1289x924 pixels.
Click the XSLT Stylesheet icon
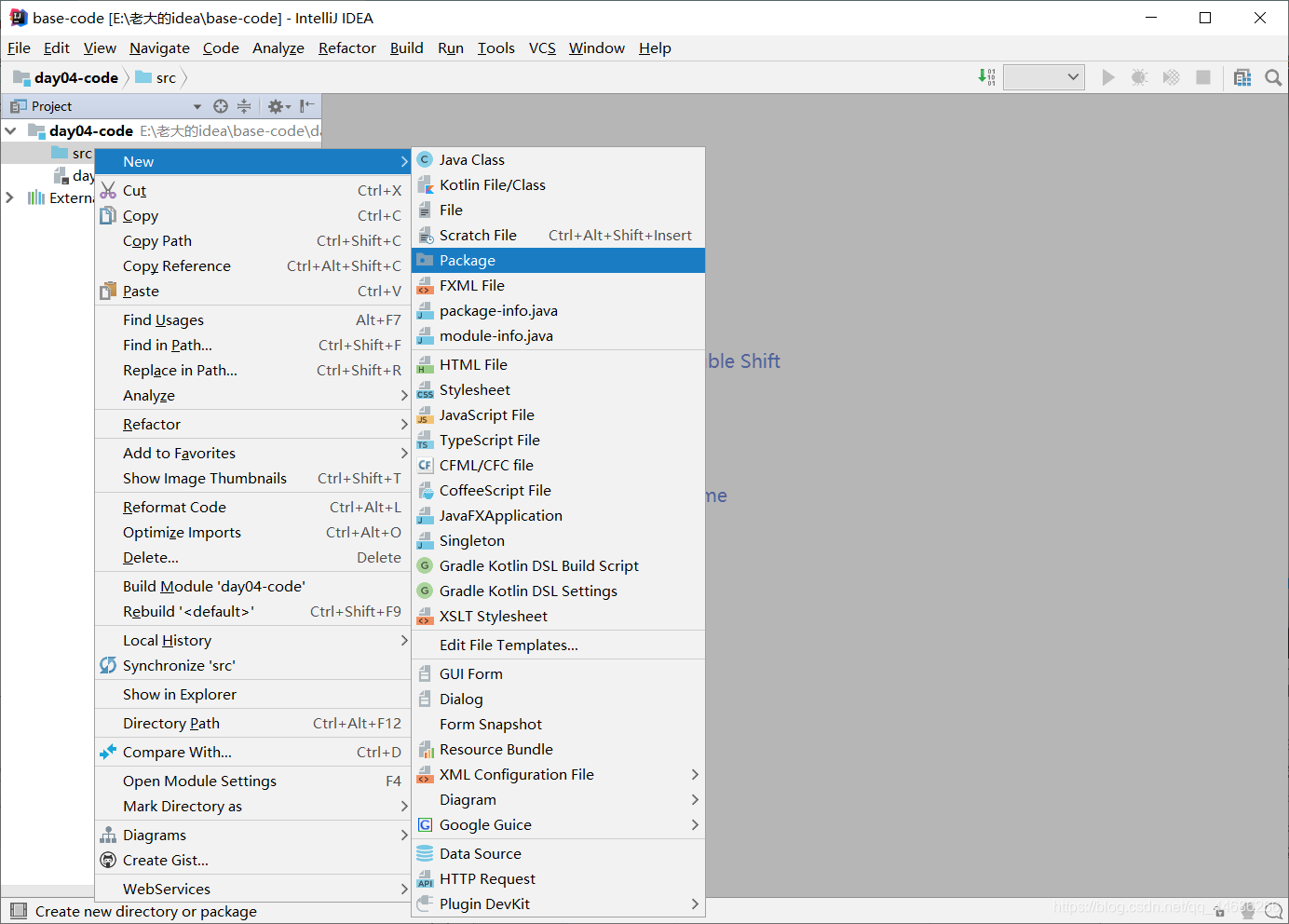[x=425, y=617]
